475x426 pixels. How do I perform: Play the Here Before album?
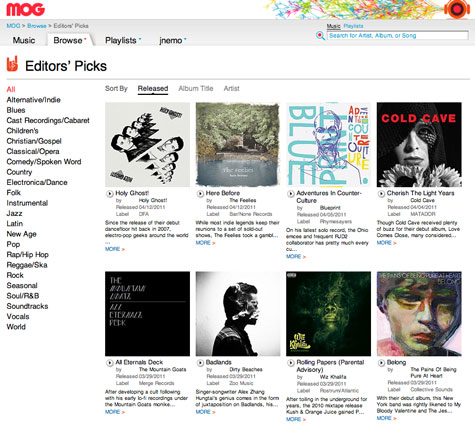(200, 193)
